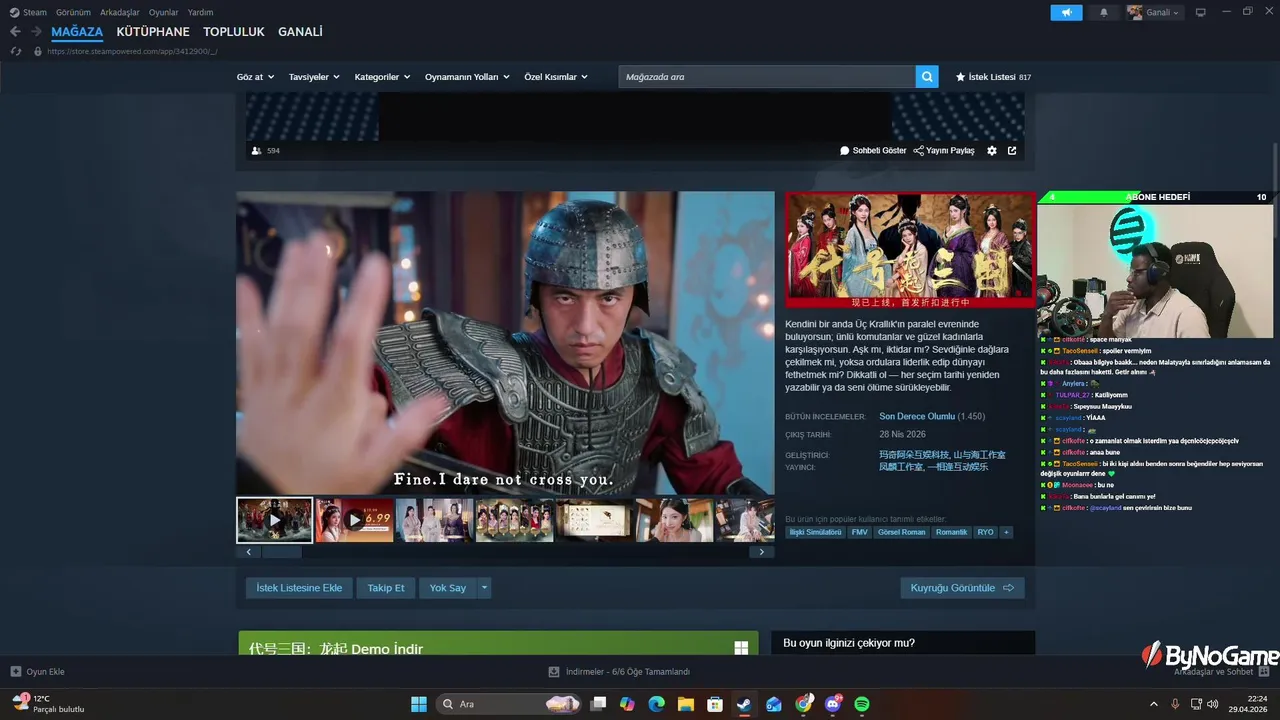Viewport: 1280px width, 720px height.
Task: Open Microsoft Edge from the taskbar
Action: (656, 704)
